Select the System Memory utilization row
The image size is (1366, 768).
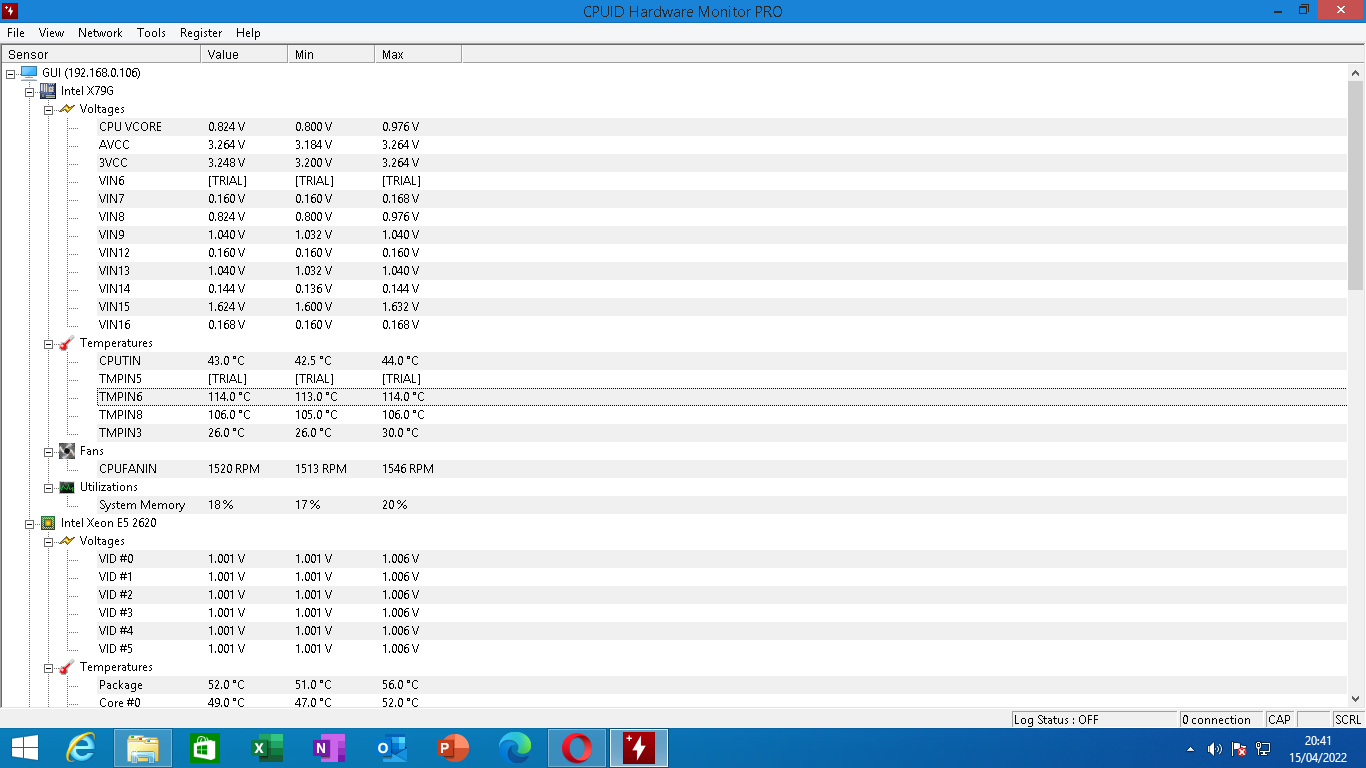[x=722, y=505]
